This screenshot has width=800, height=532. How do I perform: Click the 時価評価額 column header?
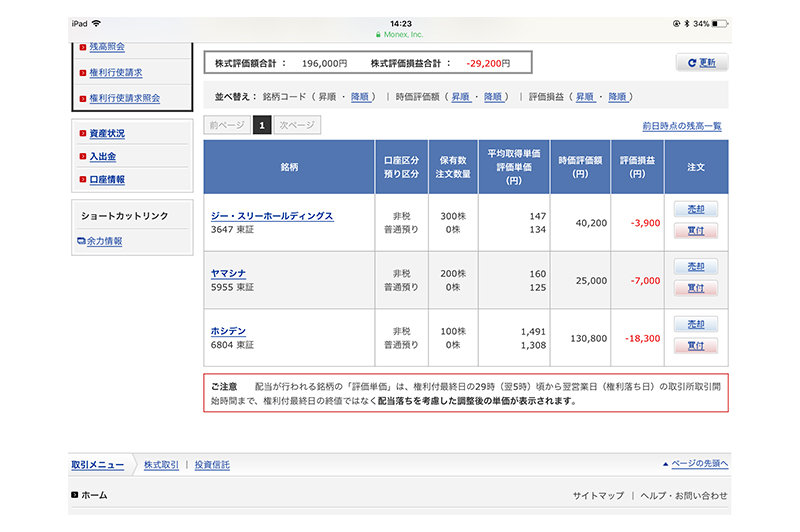coord(580,167)
